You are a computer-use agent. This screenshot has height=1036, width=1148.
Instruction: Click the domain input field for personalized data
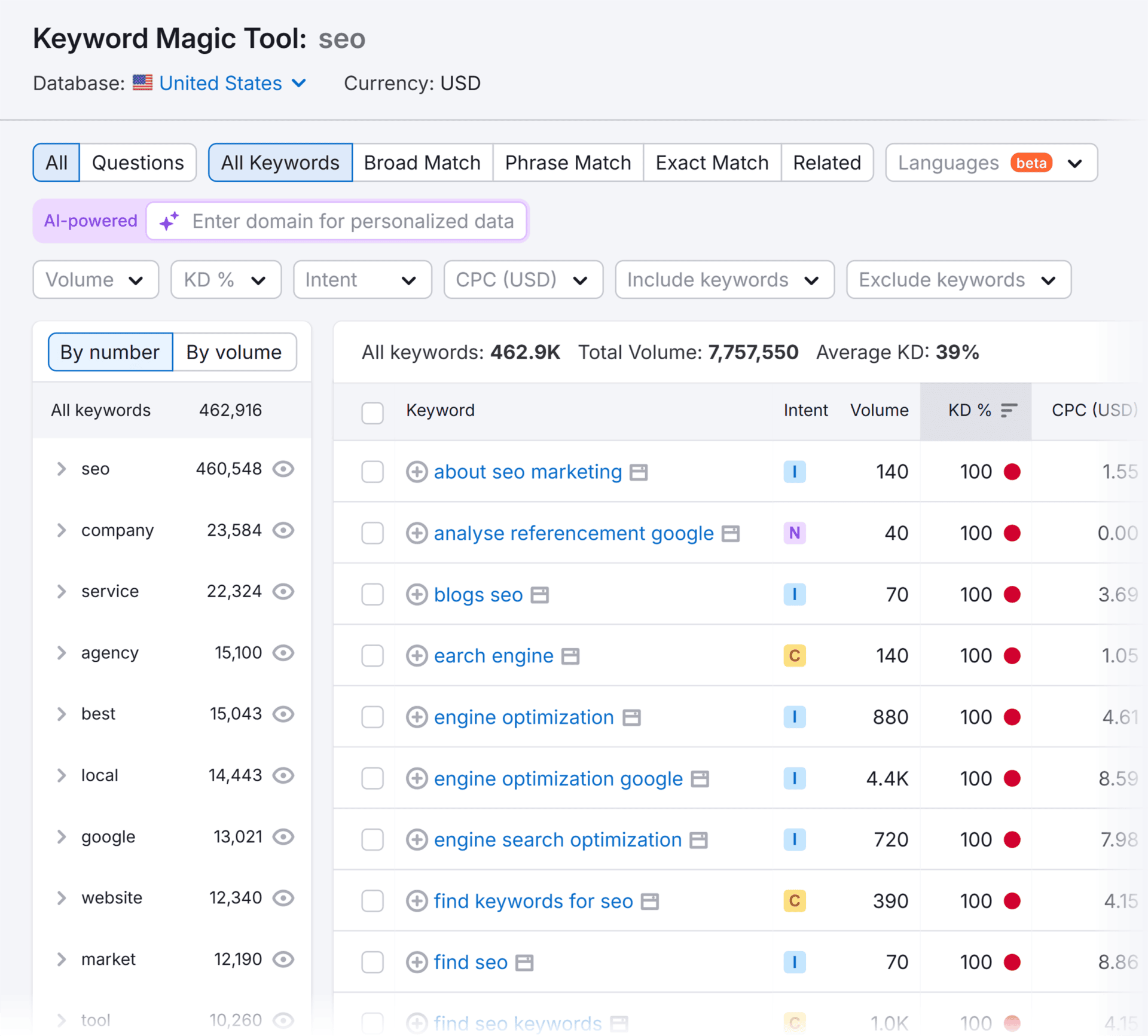click(353, 221)
